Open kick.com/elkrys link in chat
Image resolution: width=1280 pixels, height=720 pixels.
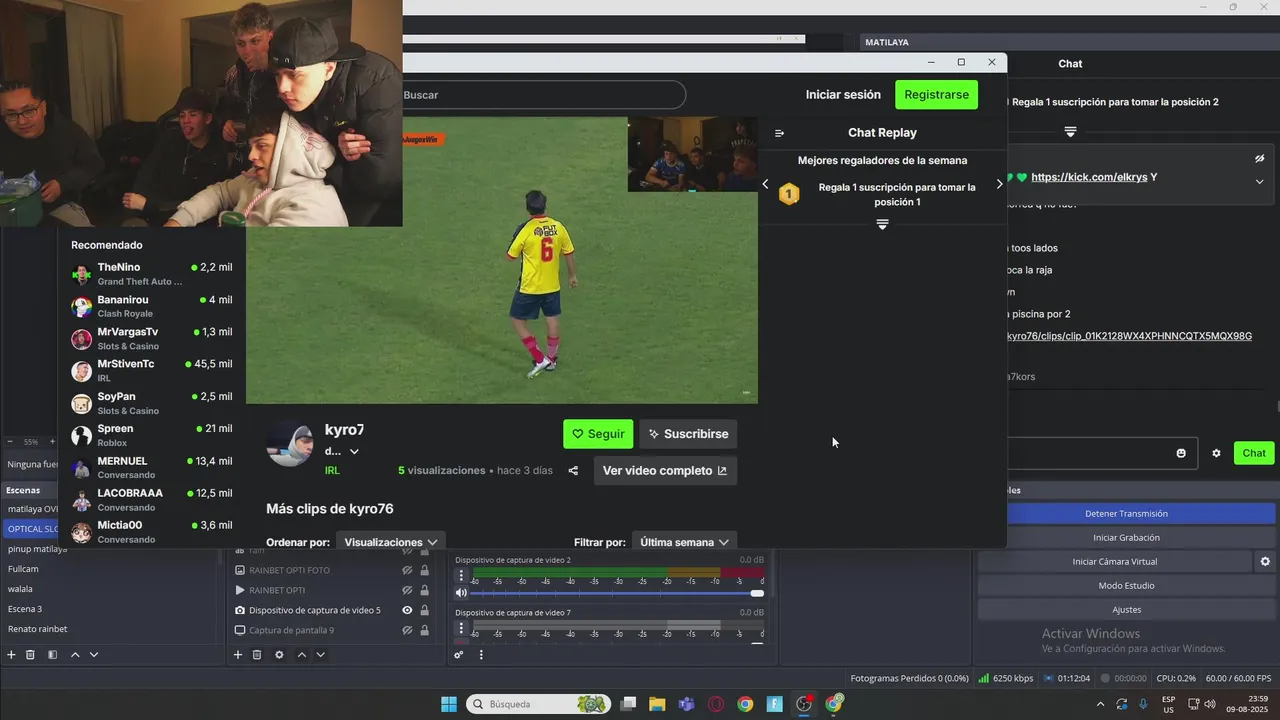tap(1089, 177)
